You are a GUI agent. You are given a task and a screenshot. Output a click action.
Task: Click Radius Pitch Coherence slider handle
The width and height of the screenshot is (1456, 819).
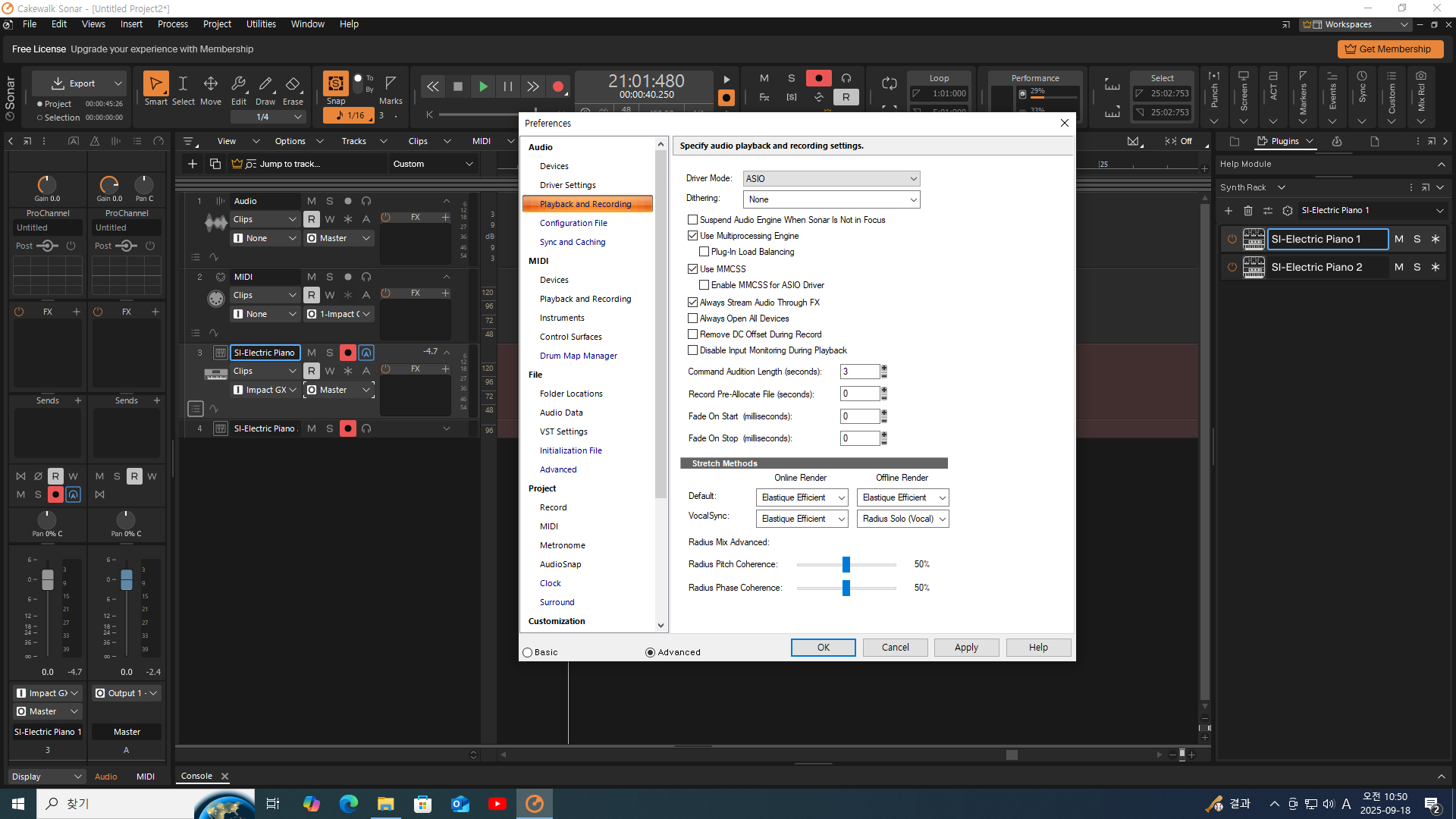[x=846, y=565]
